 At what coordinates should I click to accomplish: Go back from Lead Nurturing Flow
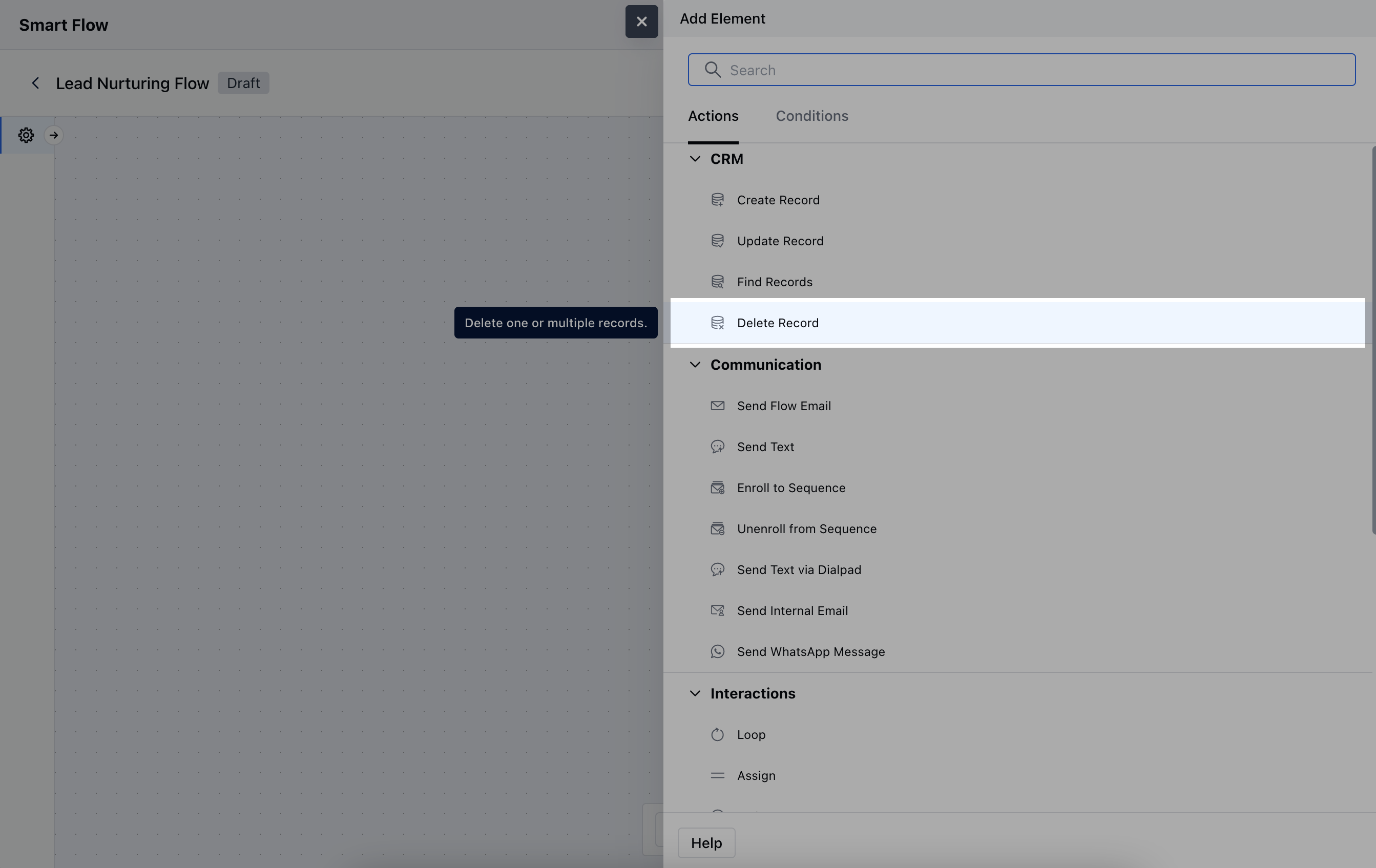35,83
